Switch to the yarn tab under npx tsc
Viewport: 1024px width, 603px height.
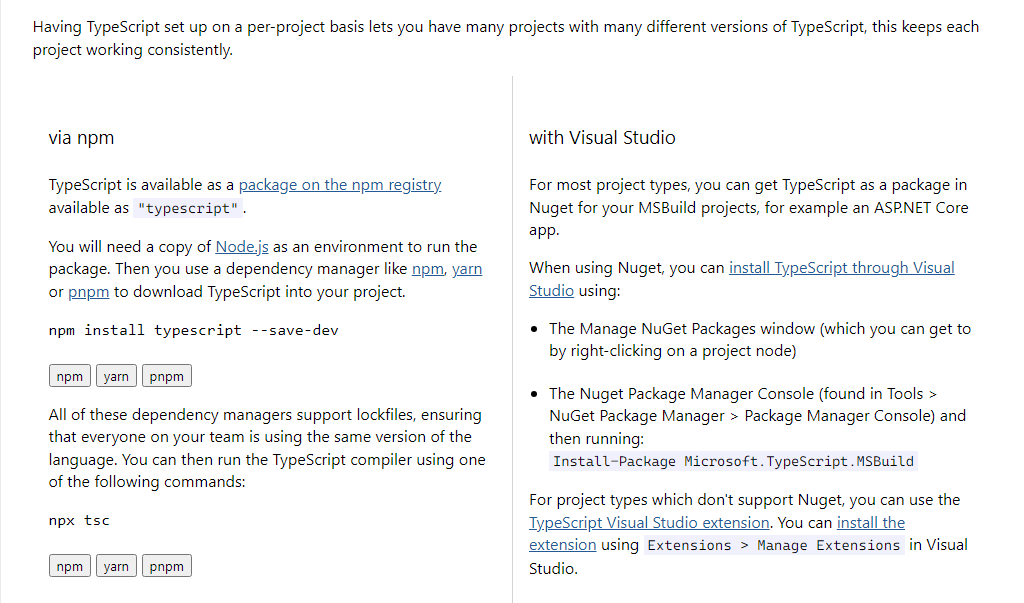[116, 565]
